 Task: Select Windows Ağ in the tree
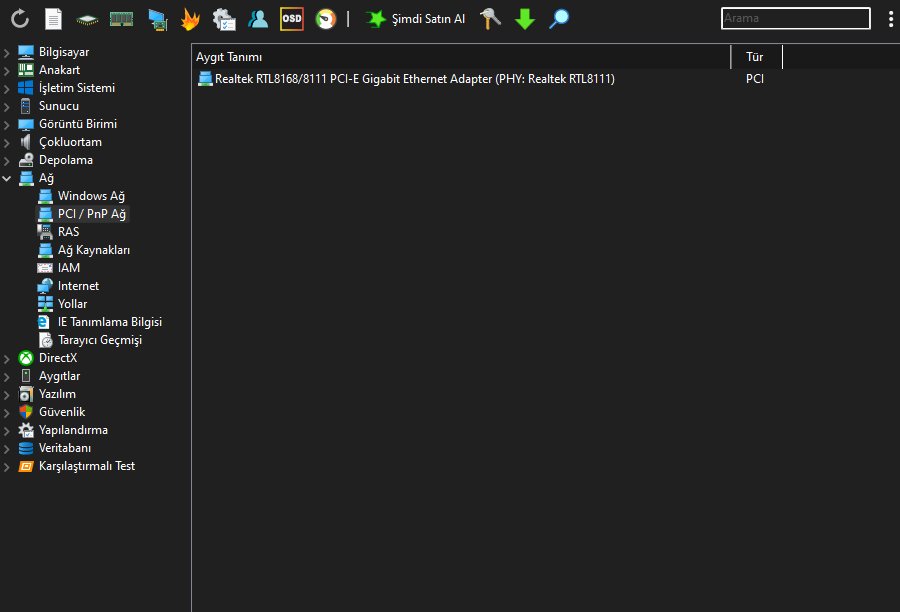coord(90,196)
